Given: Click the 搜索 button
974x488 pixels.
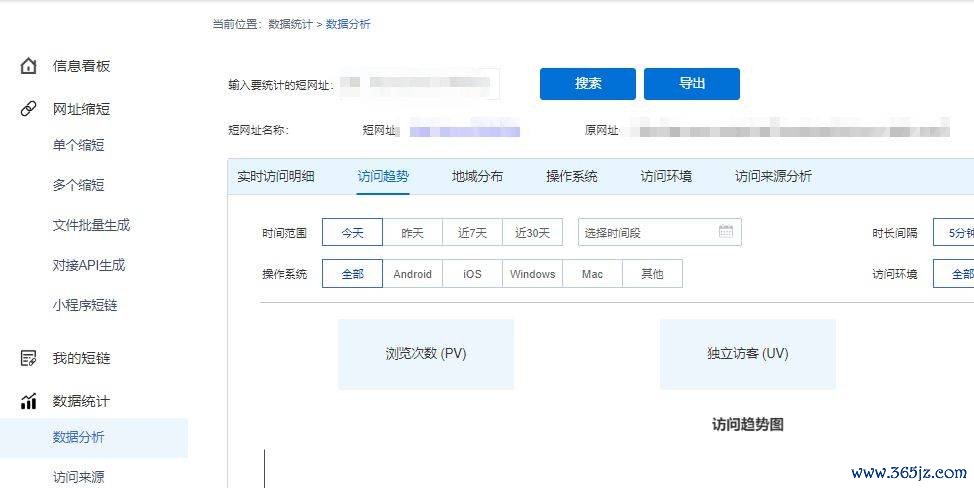Looking at the screenshot, I should 588,84.
